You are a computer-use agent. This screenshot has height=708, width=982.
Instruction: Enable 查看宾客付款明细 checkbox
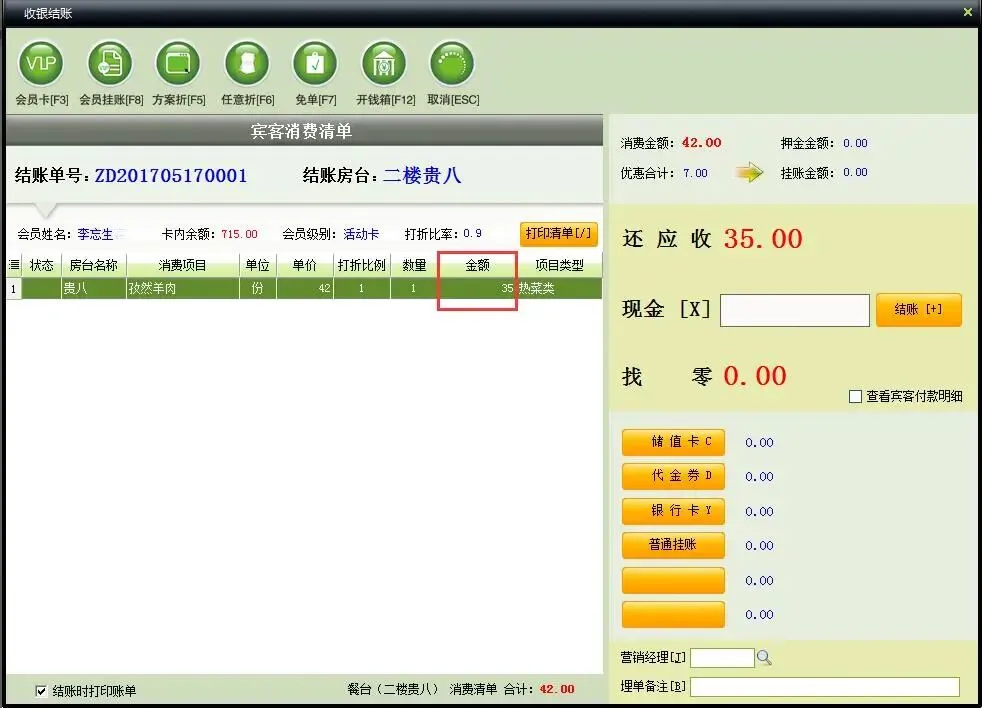point(855,396)
